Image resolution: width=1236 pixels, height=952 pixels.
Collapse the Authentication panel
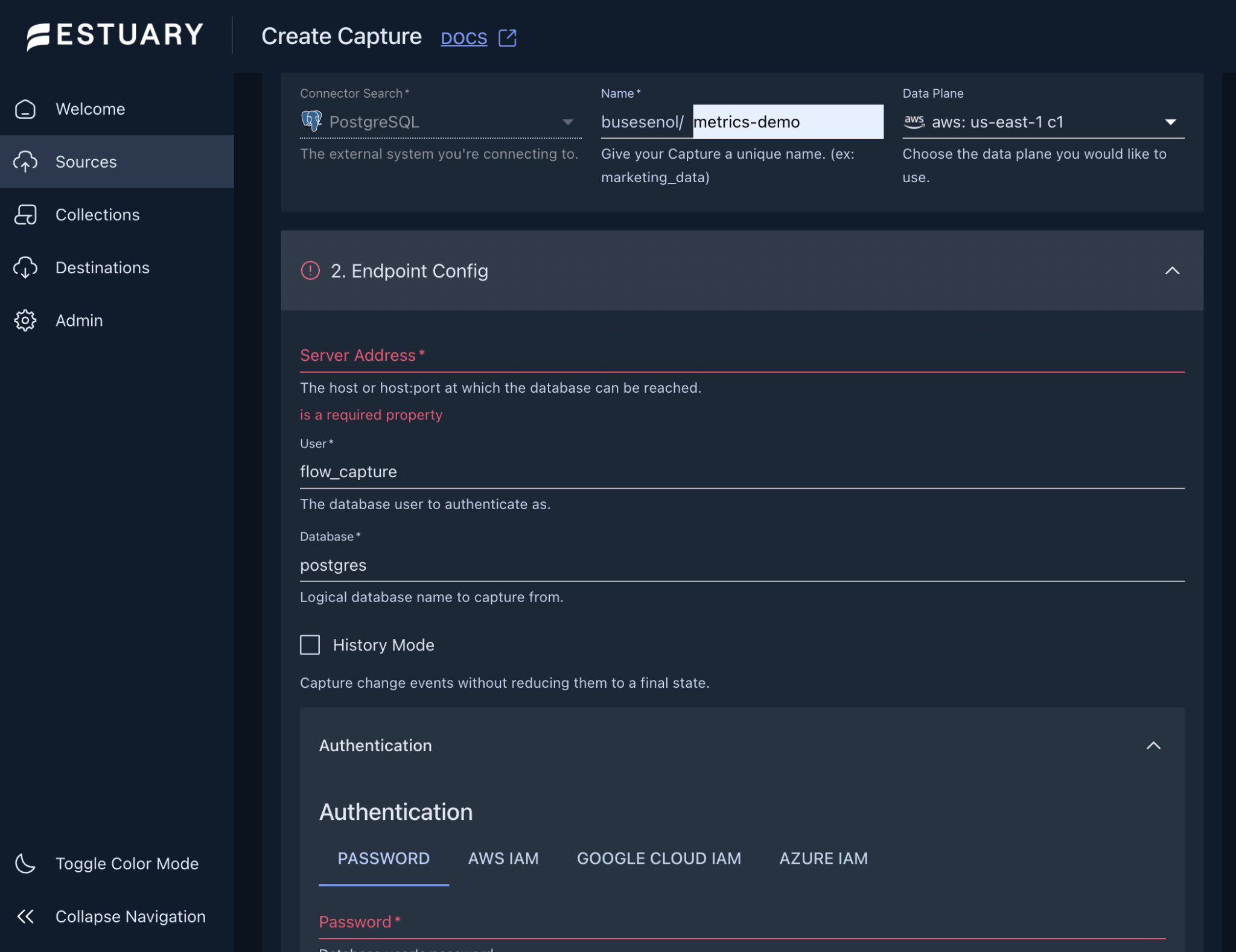(x=1154, y=746)
